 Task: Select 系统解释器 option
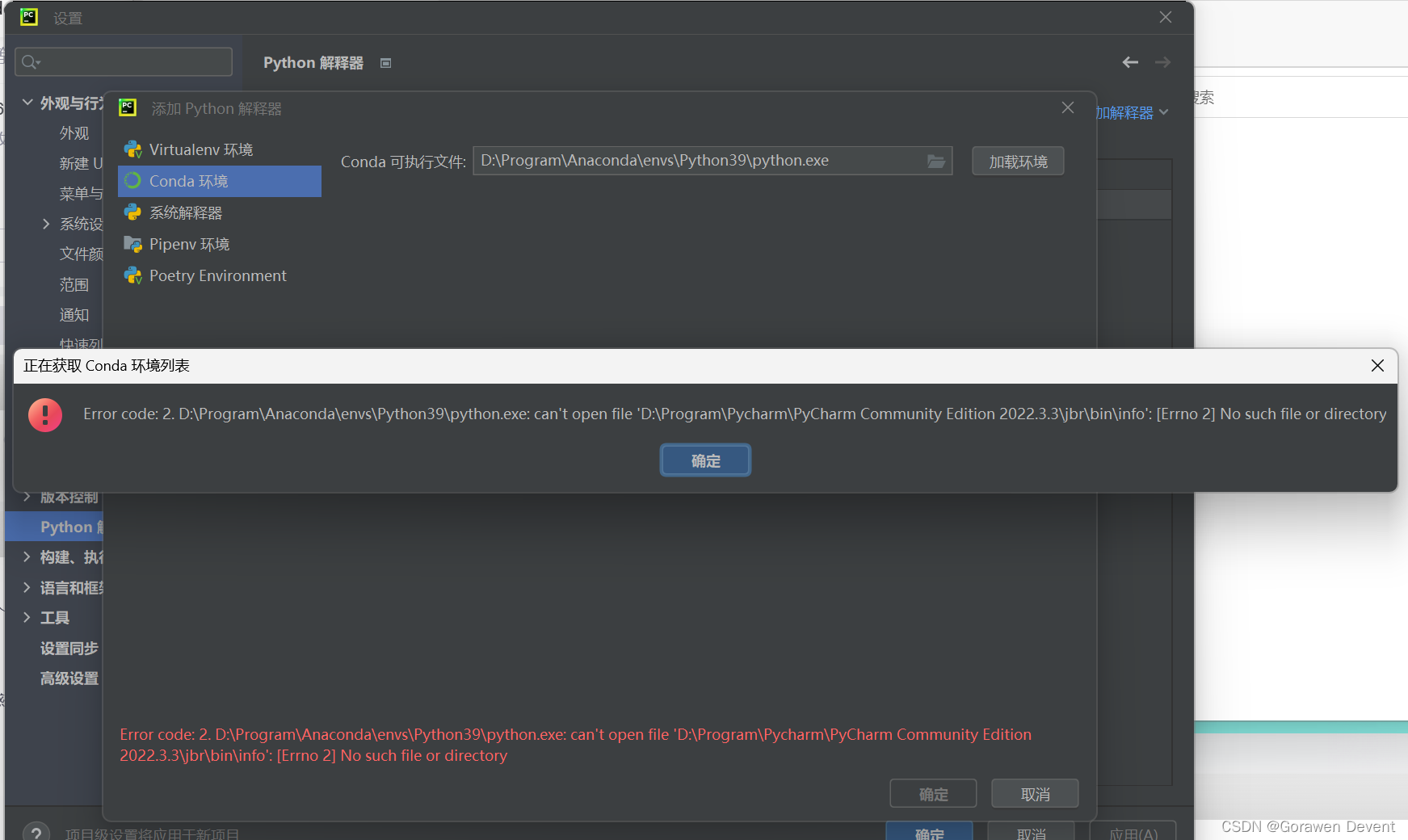coord(220,212)
